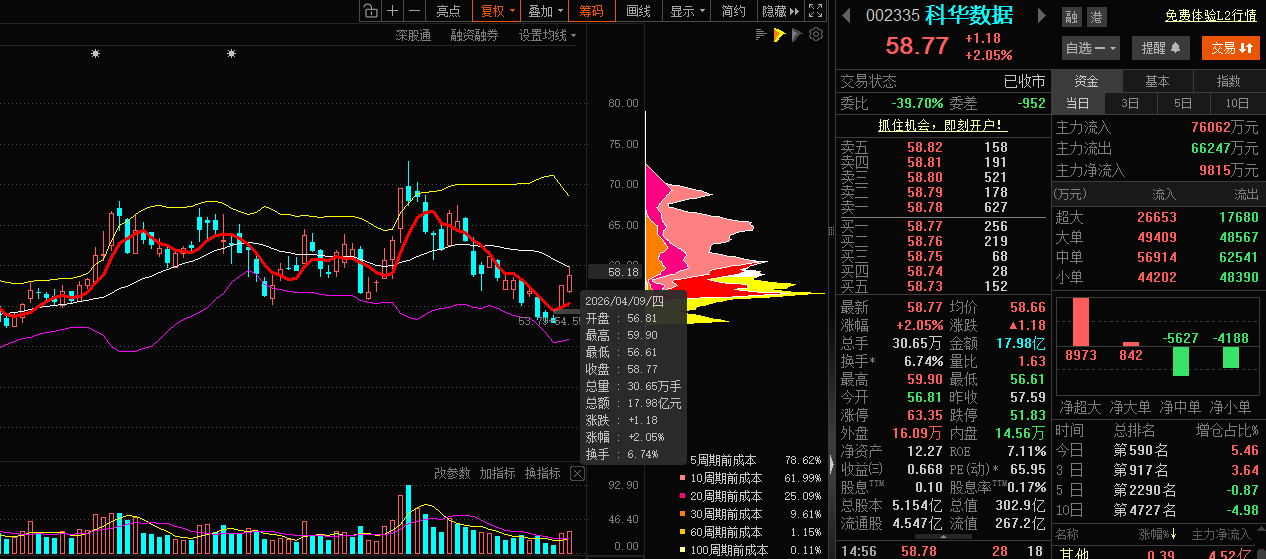Click the unlock padlock icon in chart toolbar
This screenshot has height=559, width=1266.
click(x=371, y=11)
